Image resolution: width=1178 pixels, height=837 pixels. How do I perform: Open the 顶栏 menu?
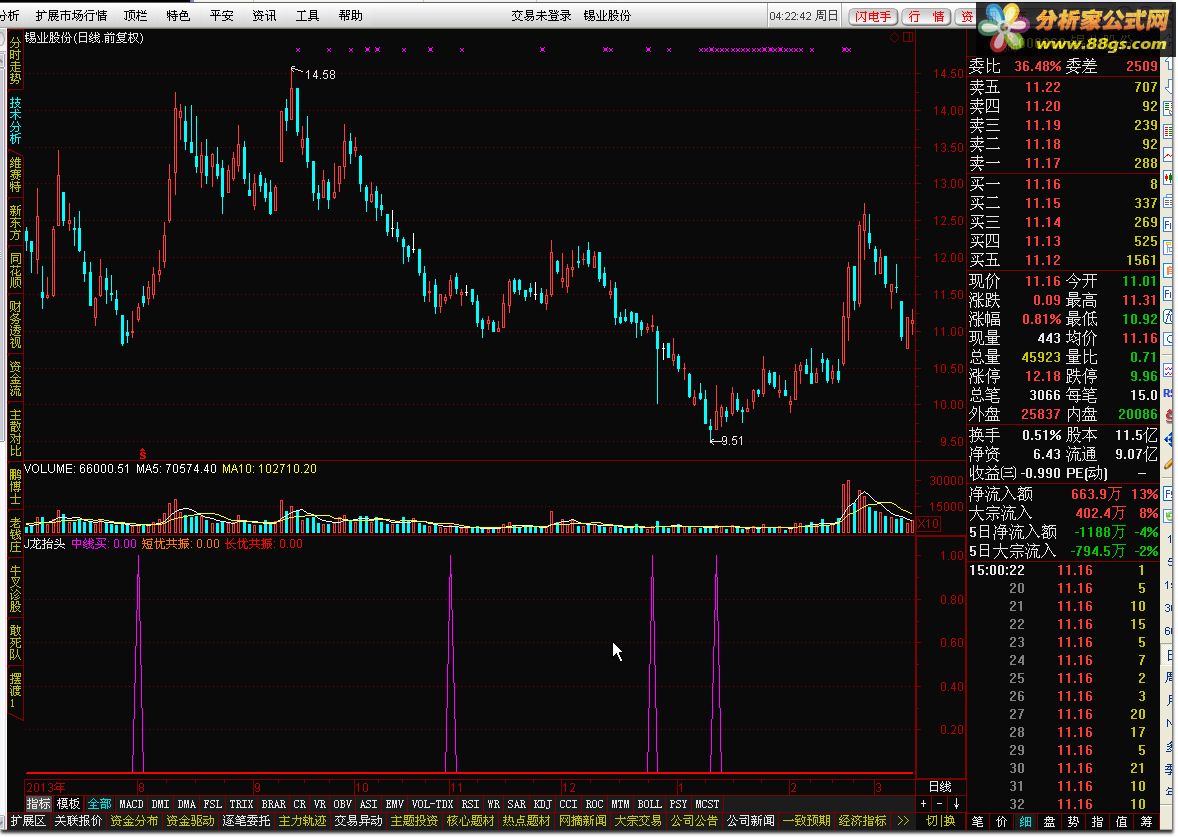135,16
